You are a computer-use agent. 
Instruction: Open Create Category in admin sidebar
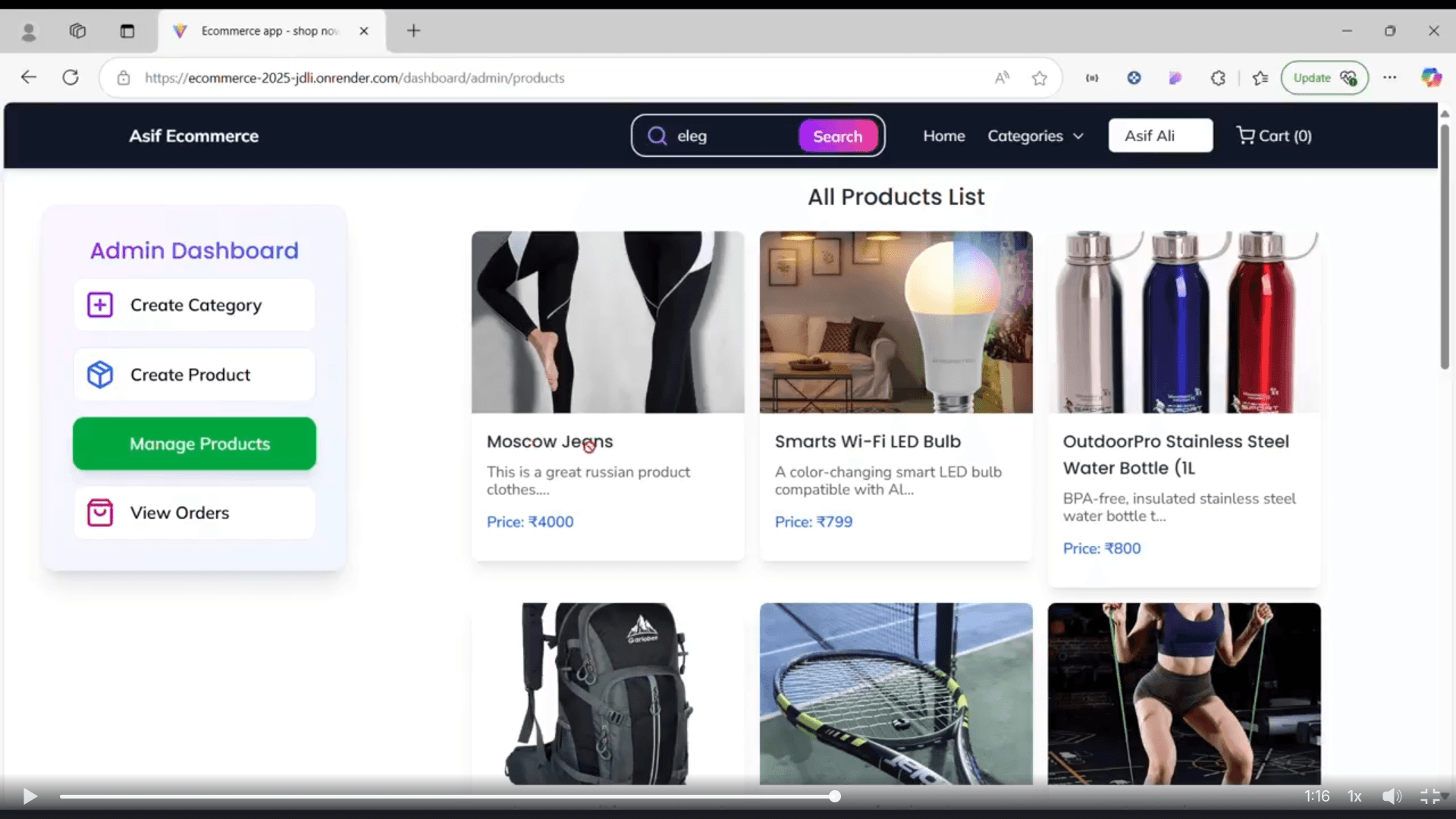click(x=194, y=305)
